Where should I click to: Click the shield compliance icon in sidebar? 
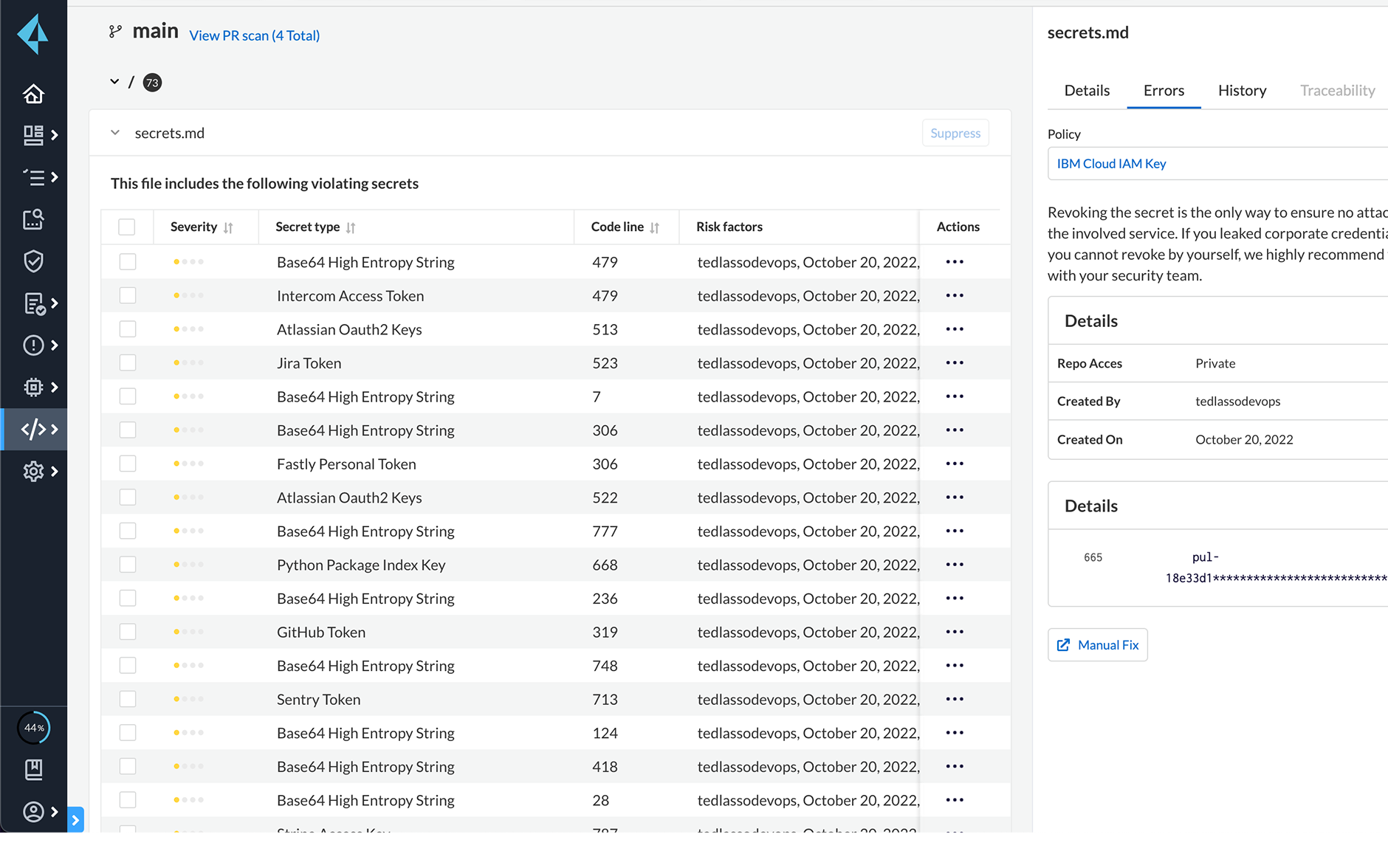[33, 261]
